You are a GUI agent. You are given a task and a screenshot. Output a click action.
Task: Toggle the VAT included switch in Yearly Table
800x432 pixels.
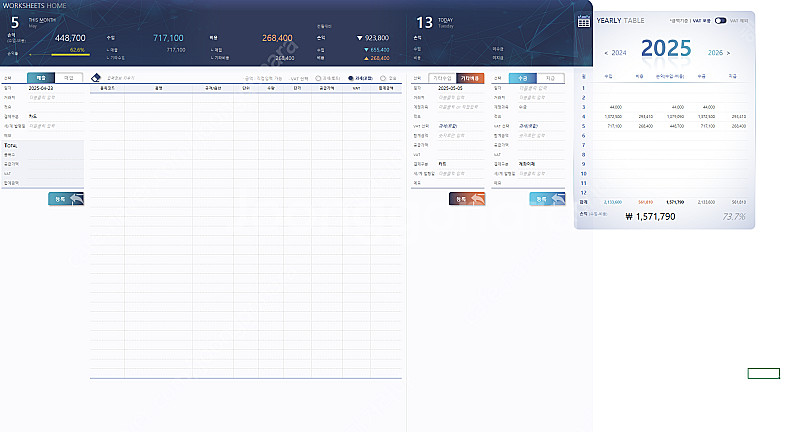click(x=720, y=21)
